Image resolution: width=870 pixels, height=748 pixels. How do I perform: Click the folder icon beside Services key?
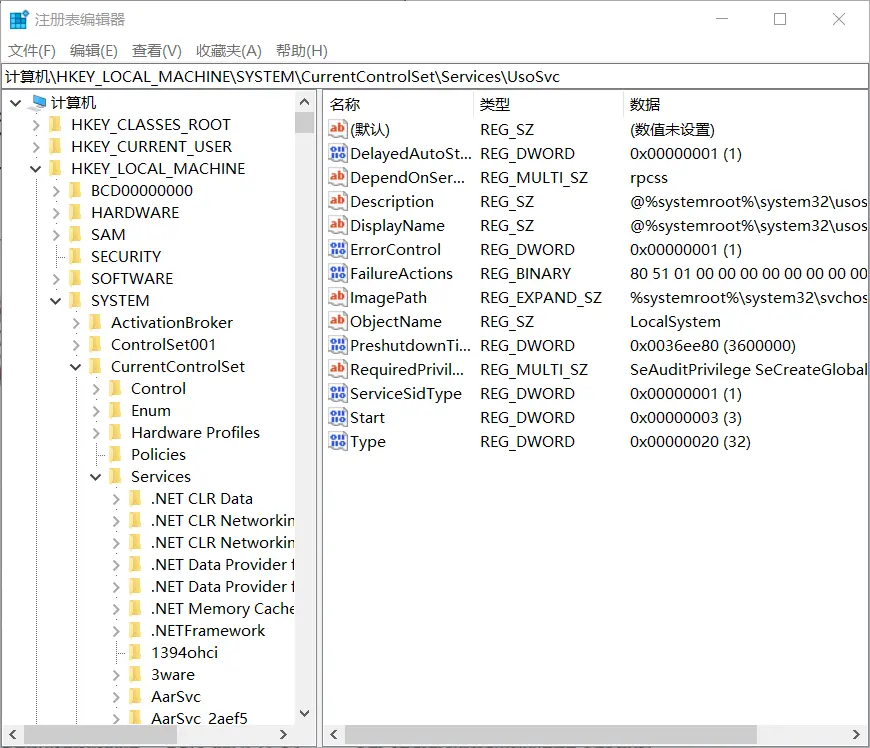(x=115, y=476)
